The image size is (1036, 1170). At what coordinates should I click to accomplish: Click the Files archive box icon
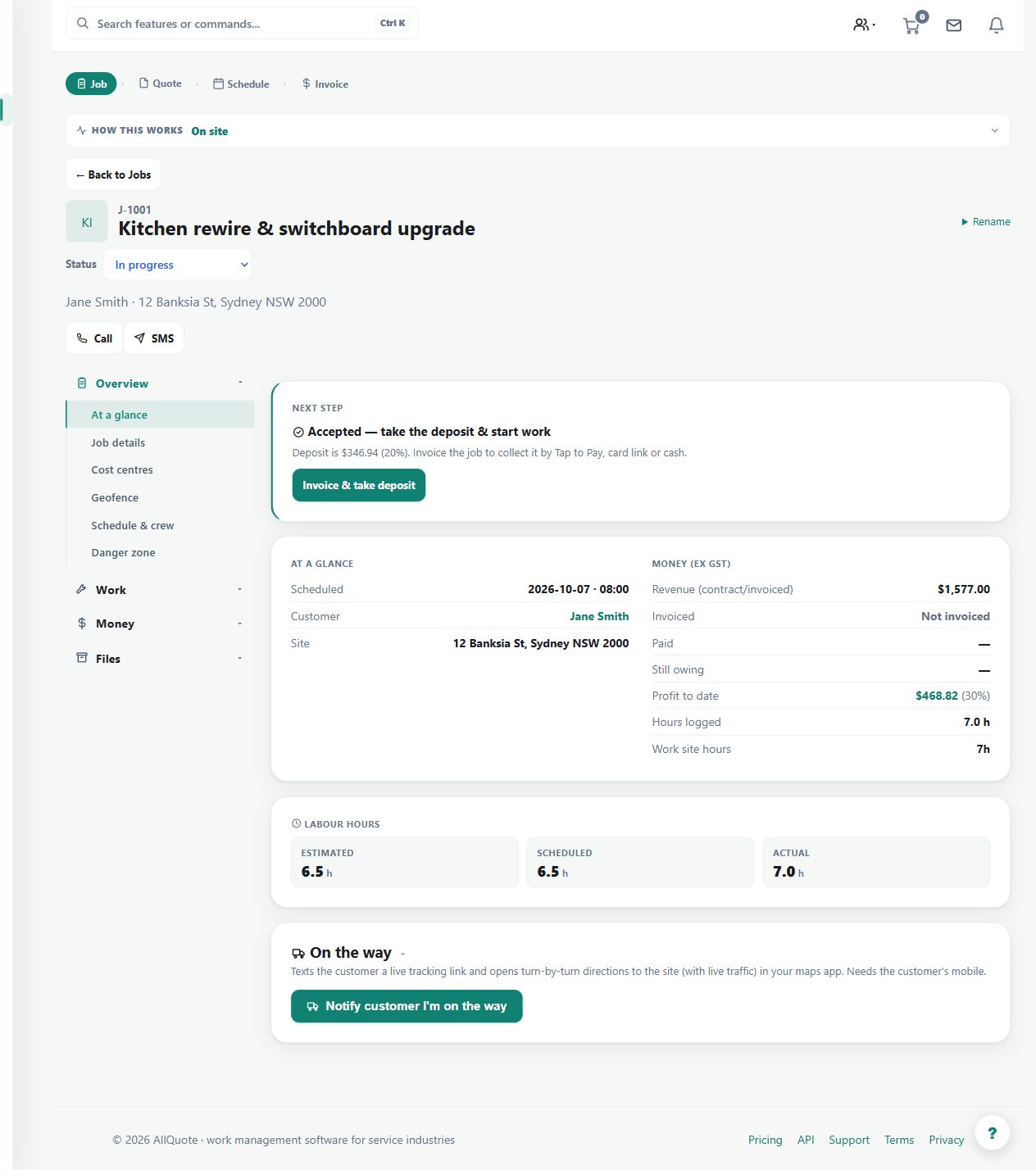[82, 658]
